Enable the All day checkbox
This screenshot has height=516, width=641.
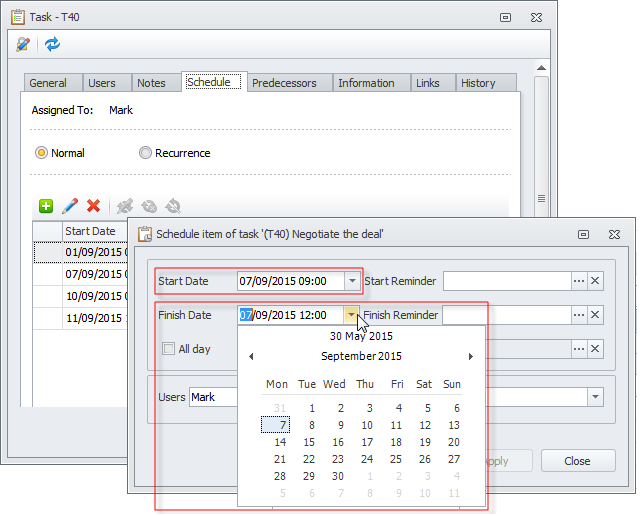point(168,349)
